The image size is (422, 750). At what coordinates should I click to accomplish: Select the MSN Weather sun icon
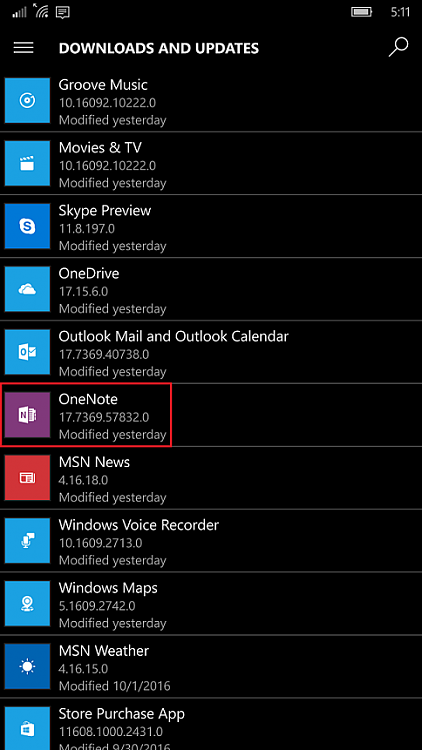tap(27, 666)
